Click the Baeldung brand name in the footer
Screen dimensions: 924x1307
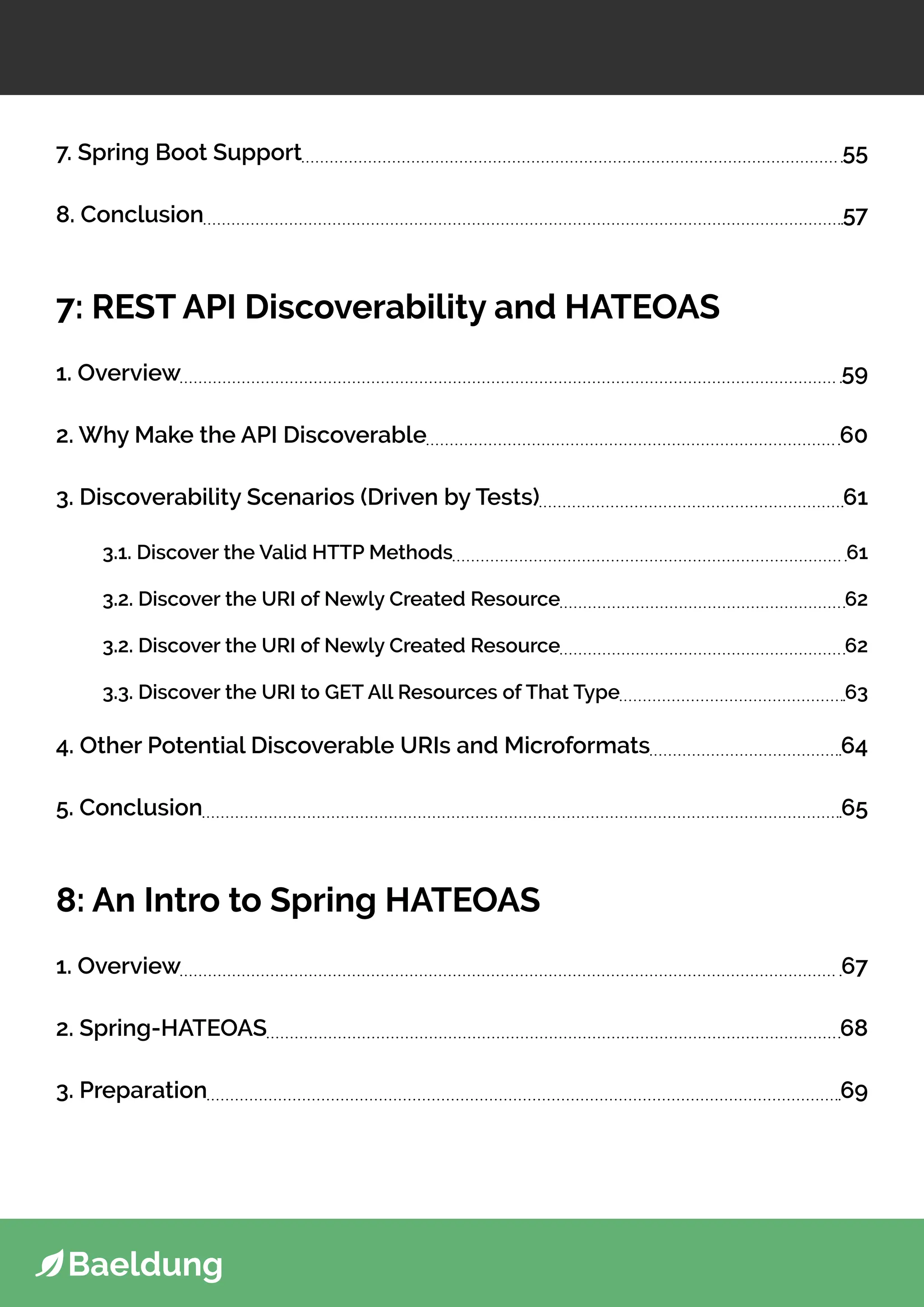point(145,1264)
